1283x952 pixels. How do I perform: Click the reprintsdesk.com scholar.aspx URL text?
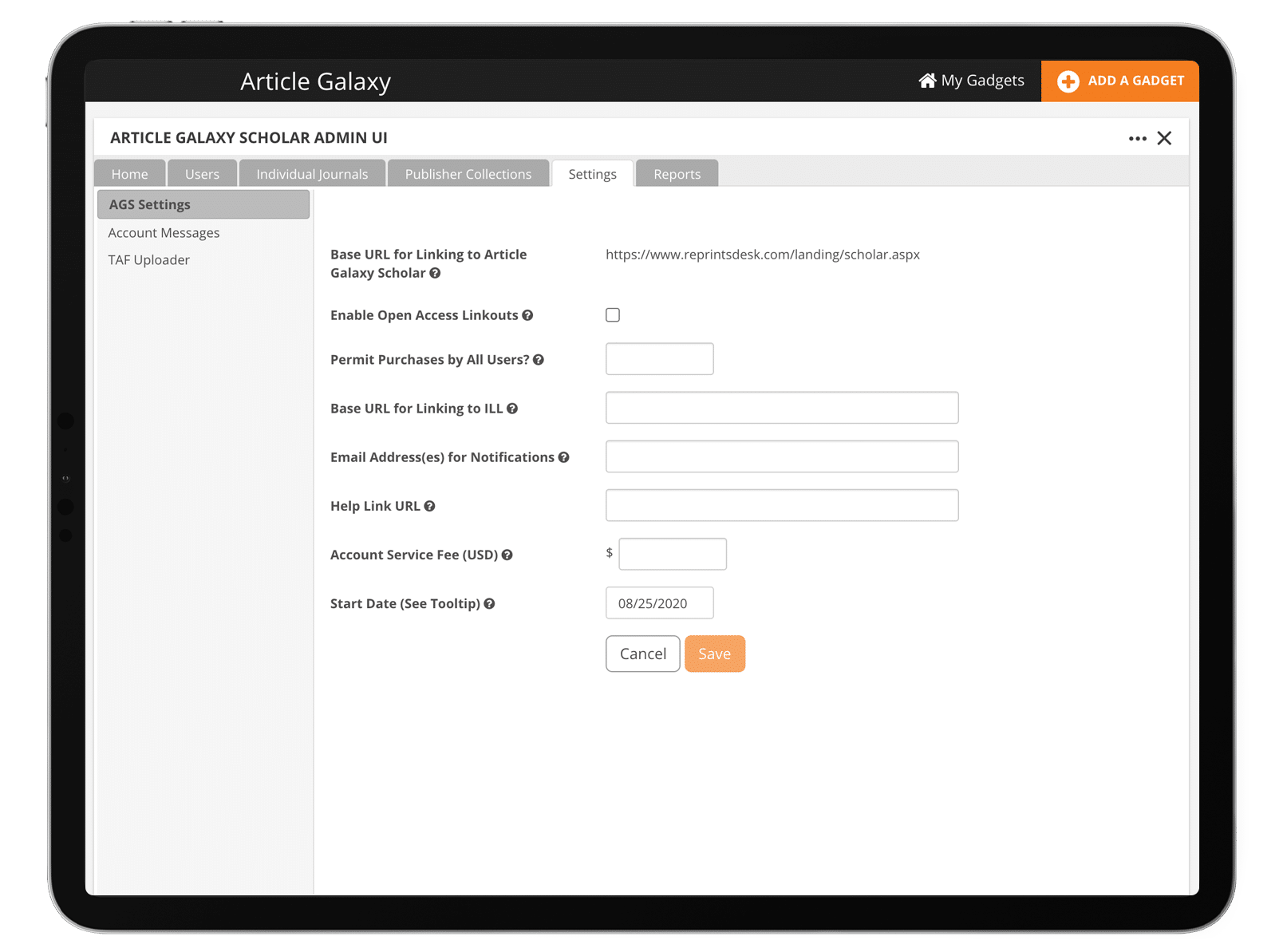pos(763,255)
